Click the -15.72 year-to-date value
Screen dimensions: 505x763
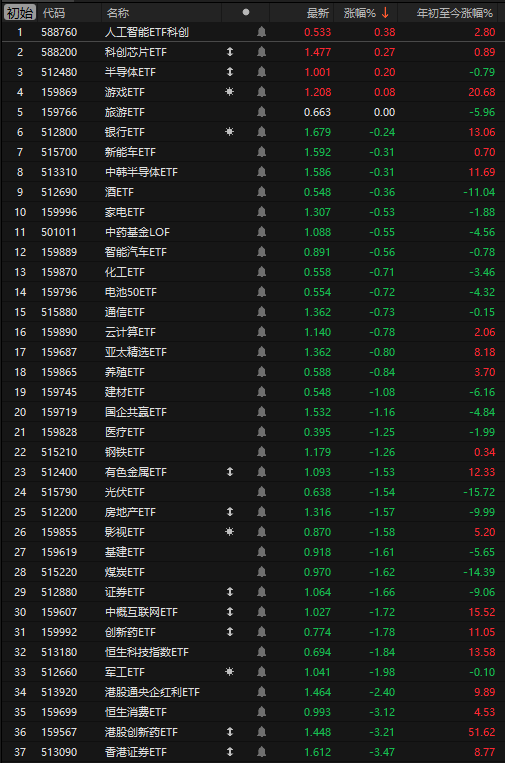[479, 492]
